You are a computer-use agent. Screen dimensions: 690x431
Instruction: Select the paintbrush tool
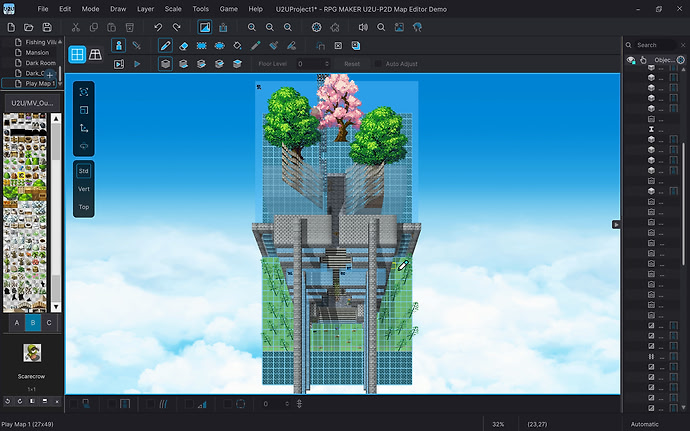[273, 46]
